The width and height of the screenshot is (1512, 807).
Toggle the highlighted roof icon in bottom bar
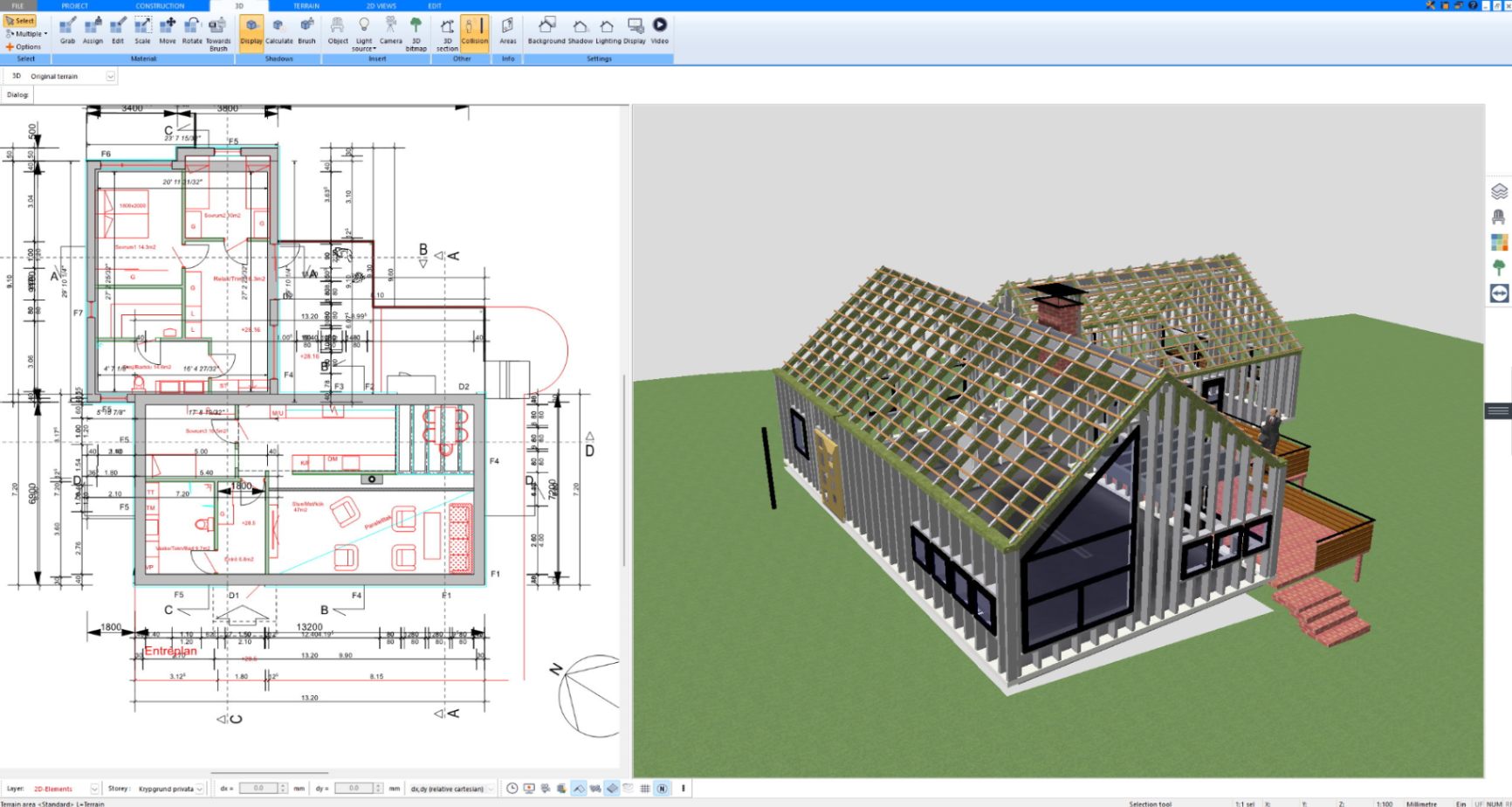coord(579,788)
